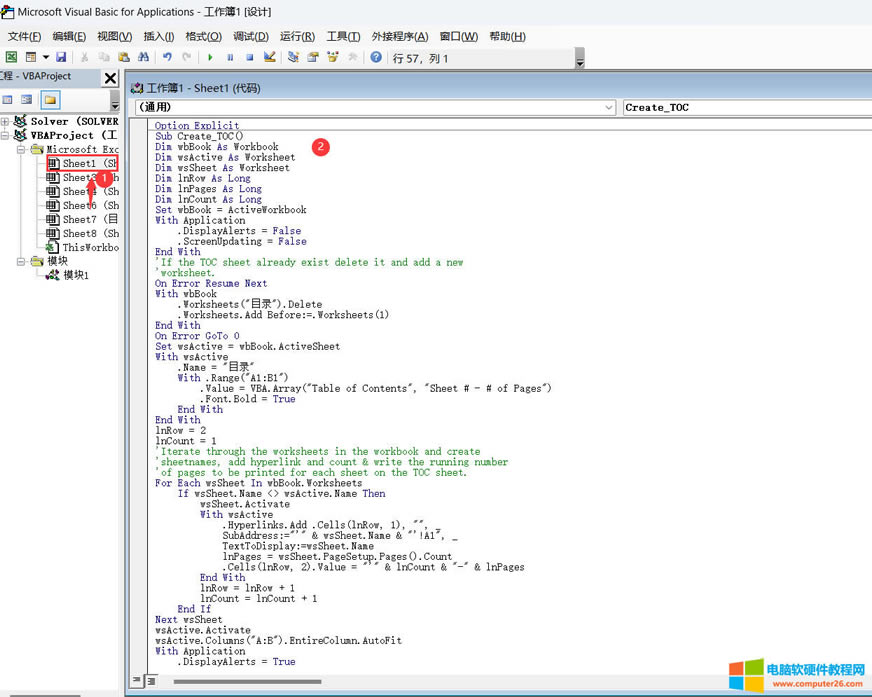
Task: Click the Save icon in the toolbar
Action: click(61, 58)
